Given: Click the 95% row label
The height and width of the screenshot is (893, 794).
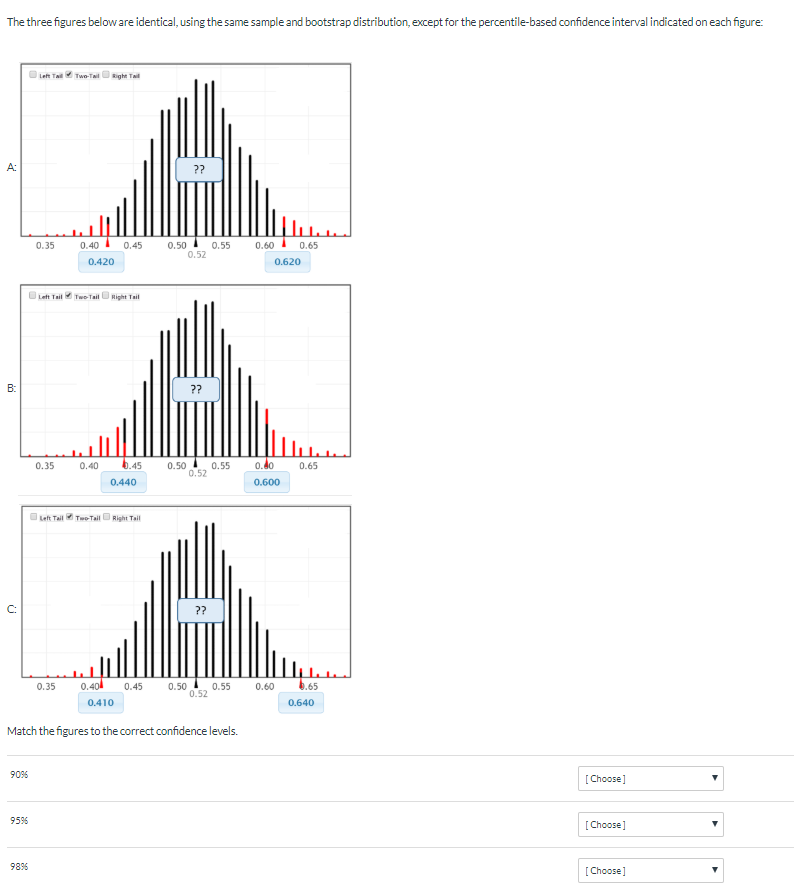Looking at the screenshot, I should click(x=19, y=821).
